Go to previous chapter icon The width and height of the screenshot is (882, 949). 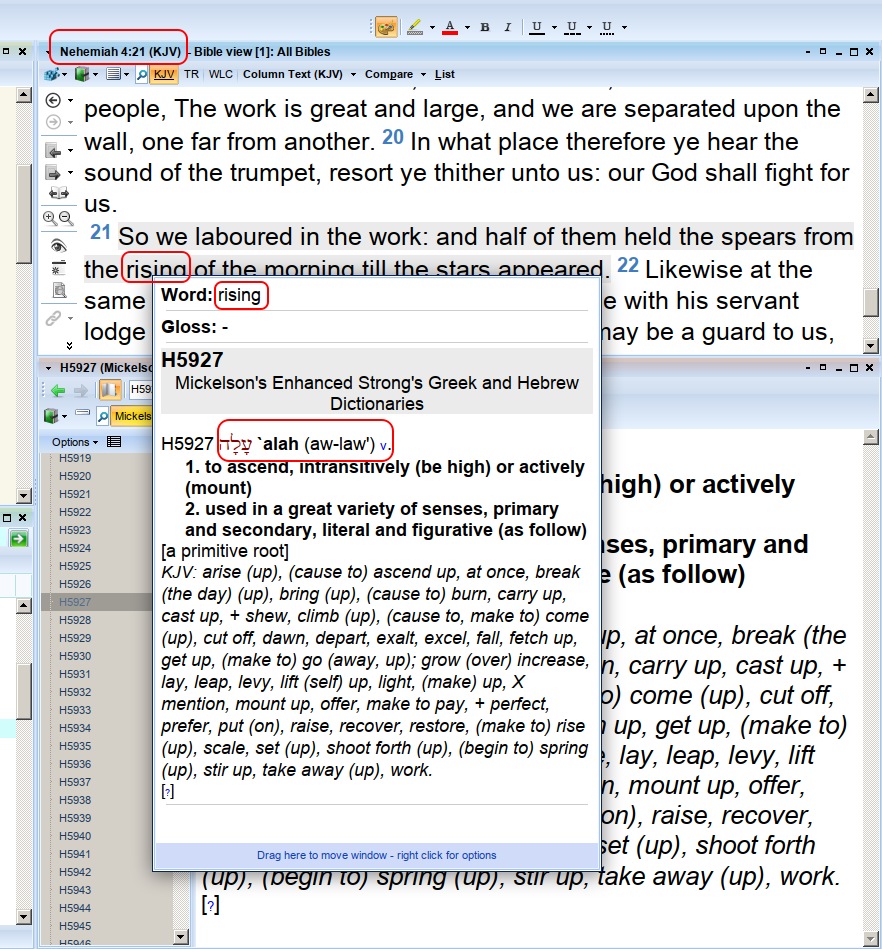54,151
